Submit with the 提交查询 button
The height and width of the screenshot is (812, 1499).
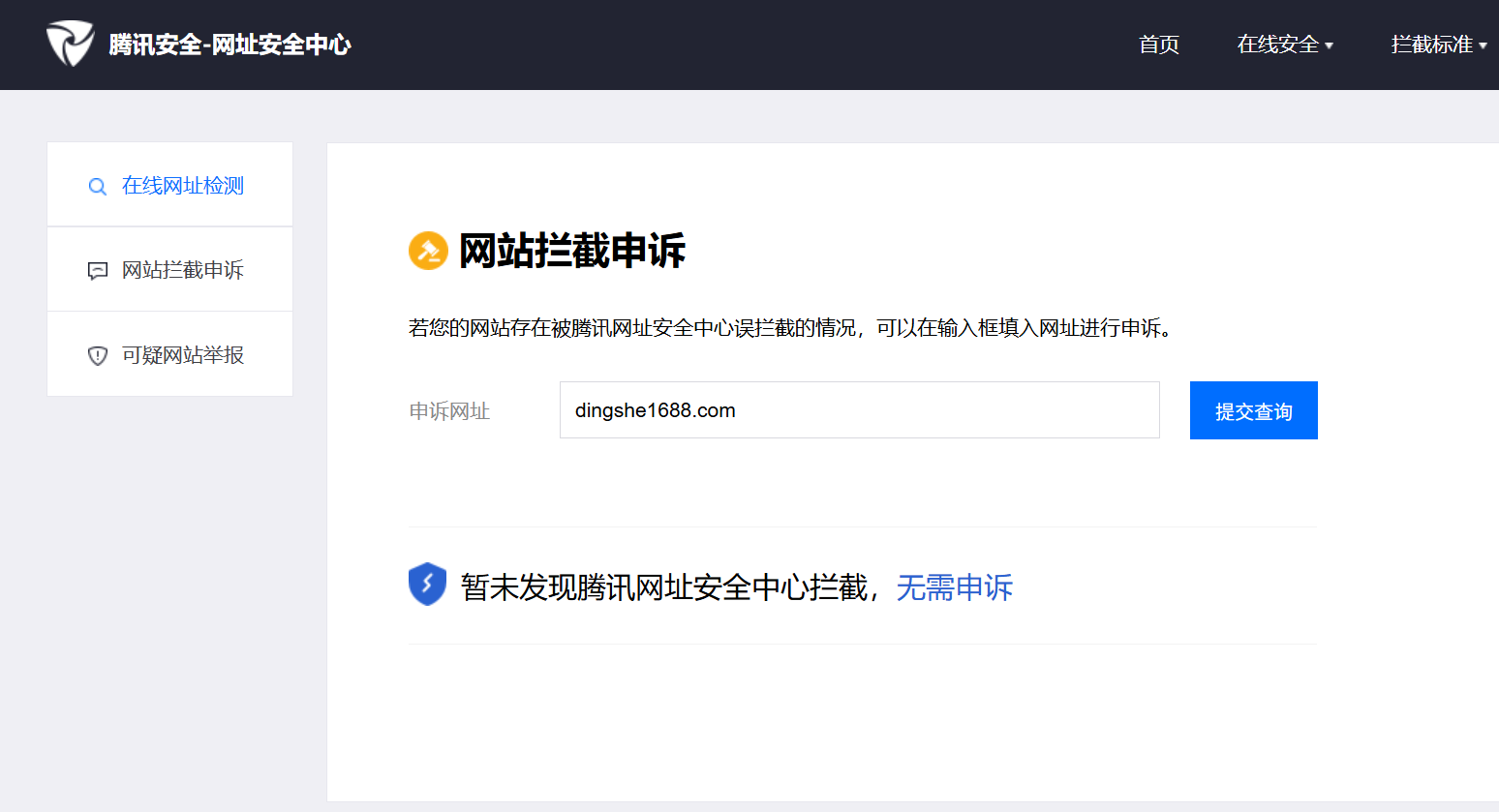(1254, 410)
